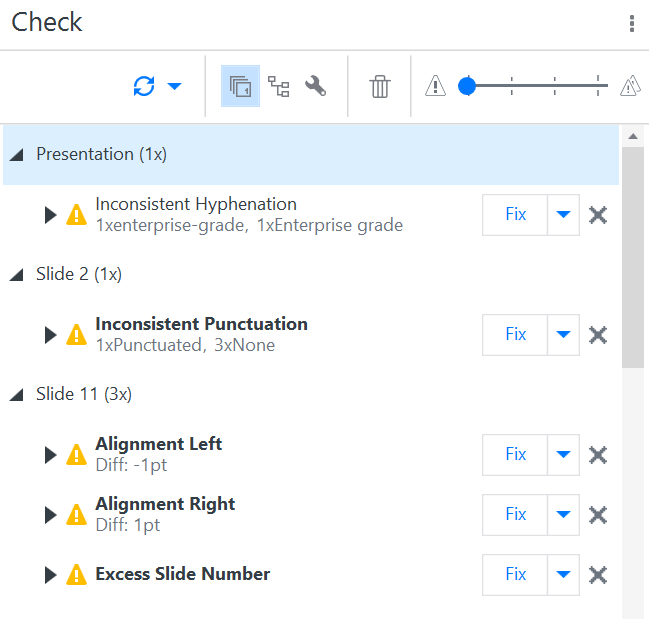Screen dimensions: 649x619
Task: Click the trash delete icon
Action: [379, 87]
